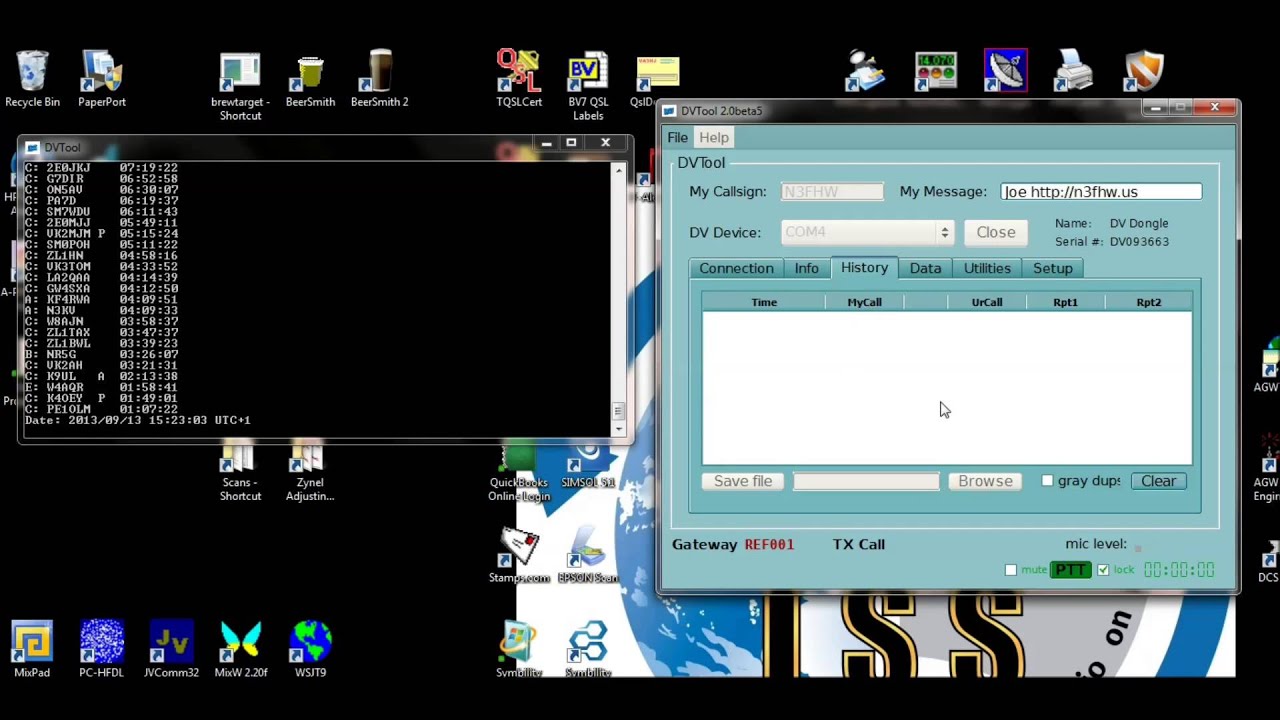Open the File menu in DVTool
The height and width of the screenshot is (720, 1280).
point(677,138)
